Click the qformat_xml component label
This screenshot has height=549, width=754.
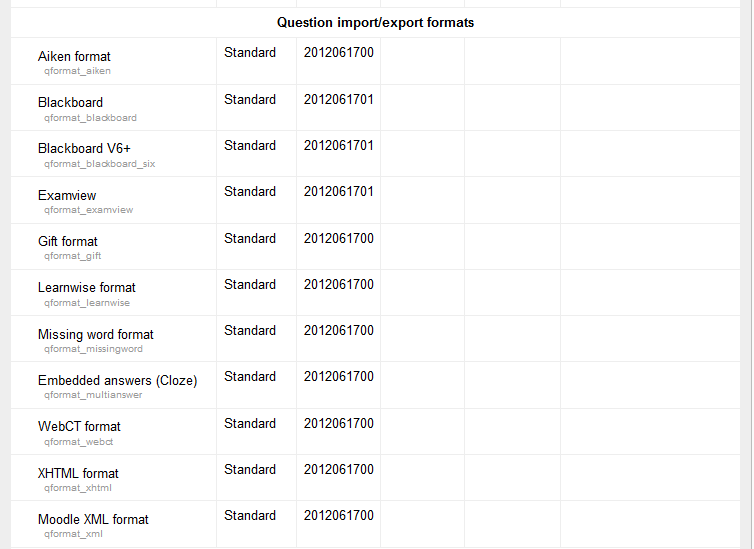pyautogui.click(x=73, y=534)
